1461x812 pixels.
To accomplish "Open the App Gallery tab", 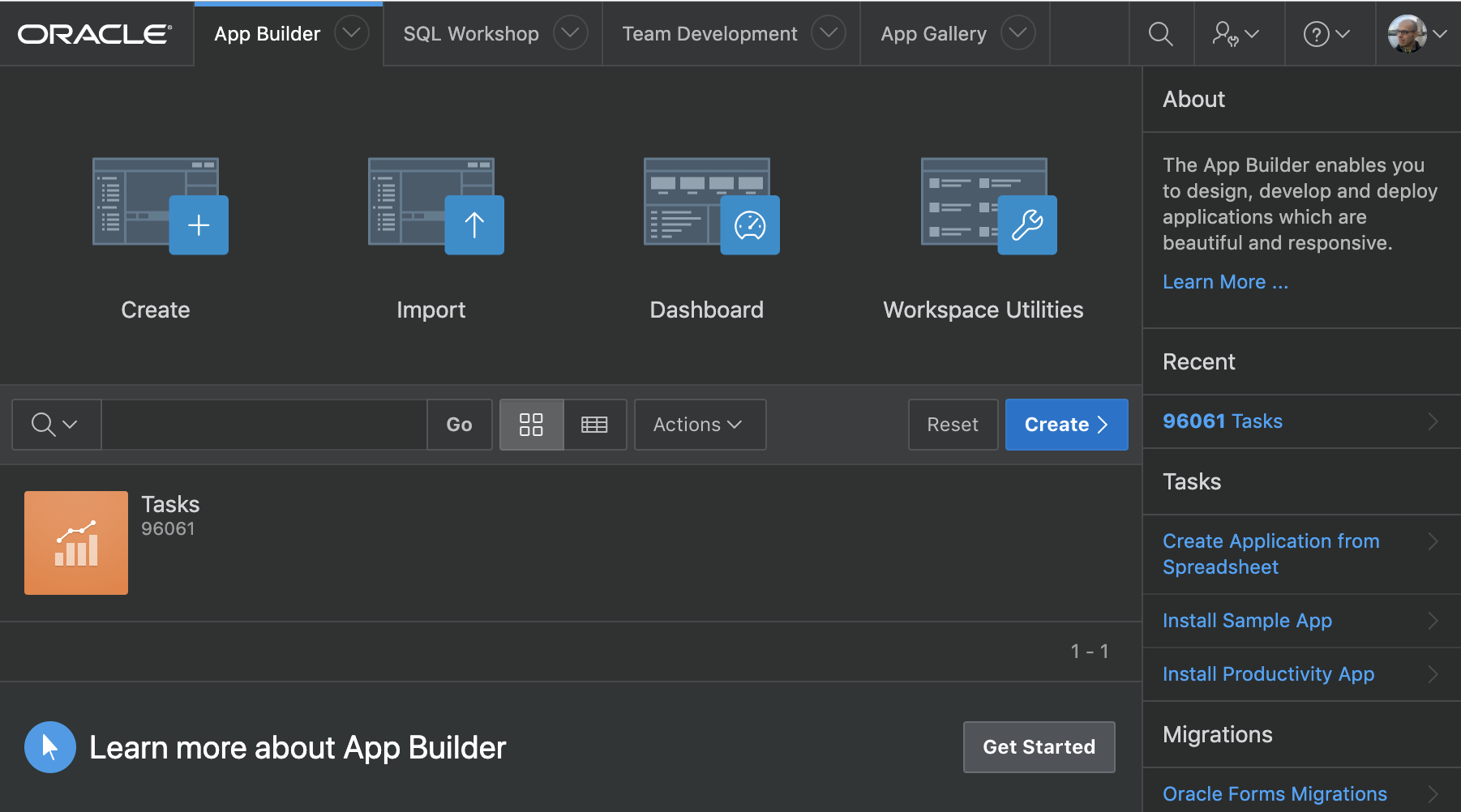I will [x=933, y=34].
